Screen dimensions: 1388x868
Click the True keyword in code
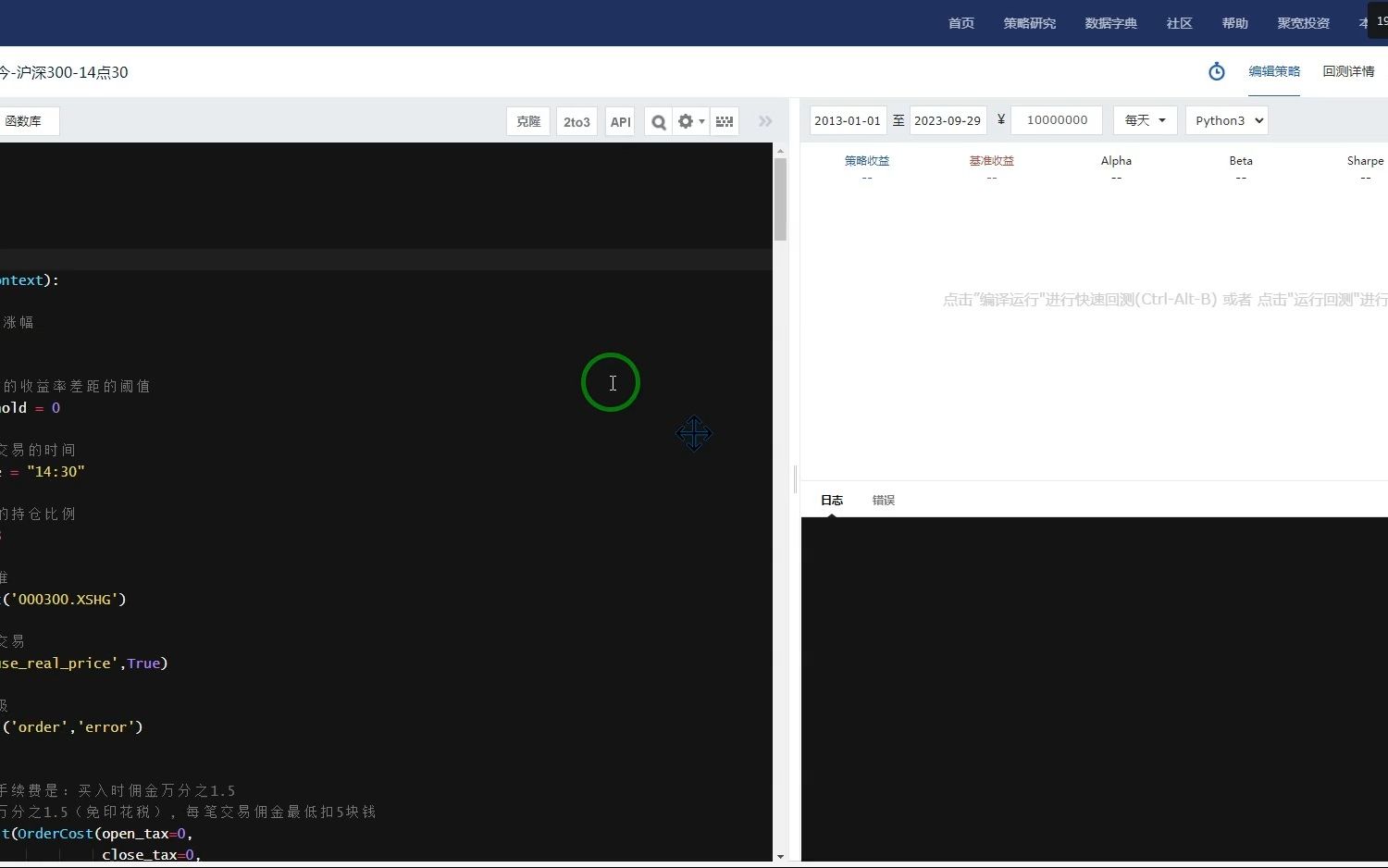click(x=143, y=663)
